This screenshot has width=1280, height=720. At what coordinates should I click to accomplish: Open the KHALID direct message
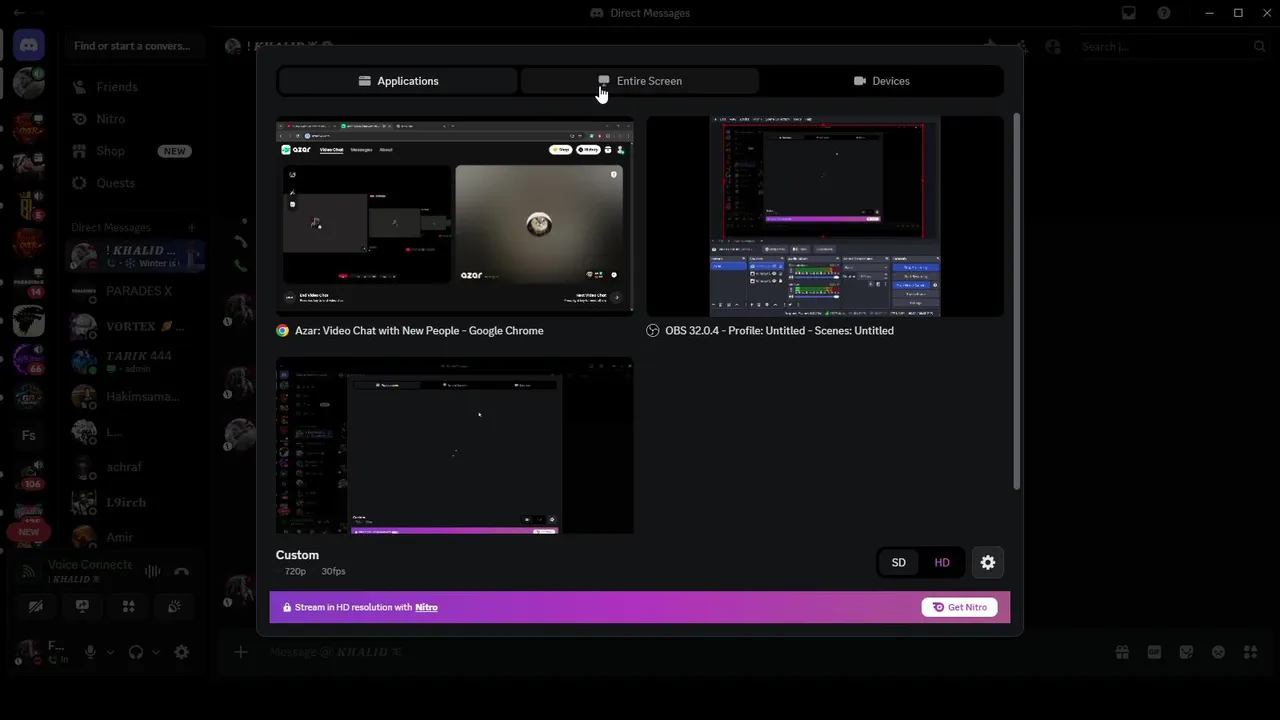click(x=135, y=256)
